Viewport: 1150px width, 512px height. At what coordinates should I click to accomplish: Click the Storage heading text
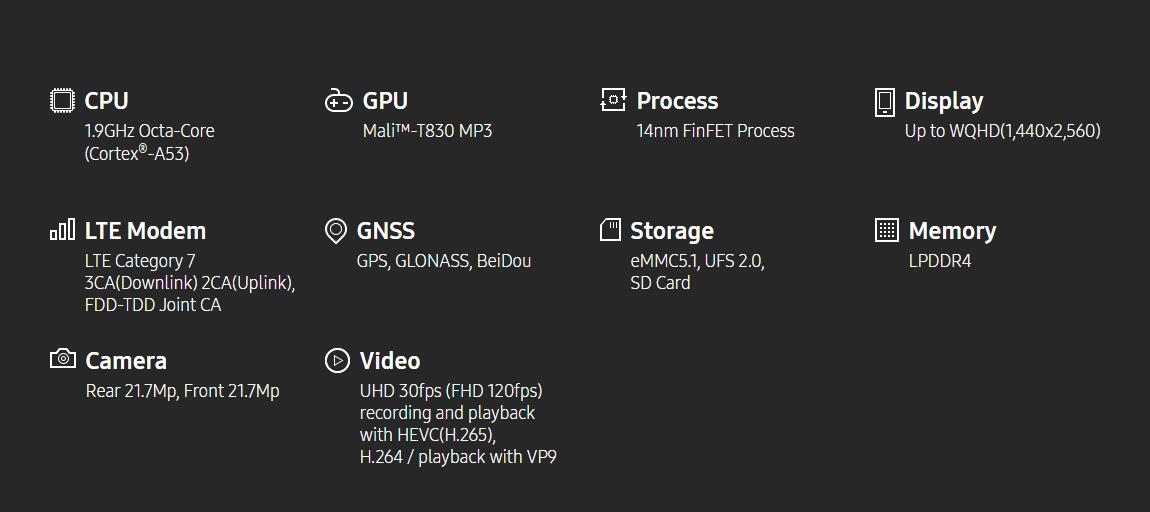(672, 231)
